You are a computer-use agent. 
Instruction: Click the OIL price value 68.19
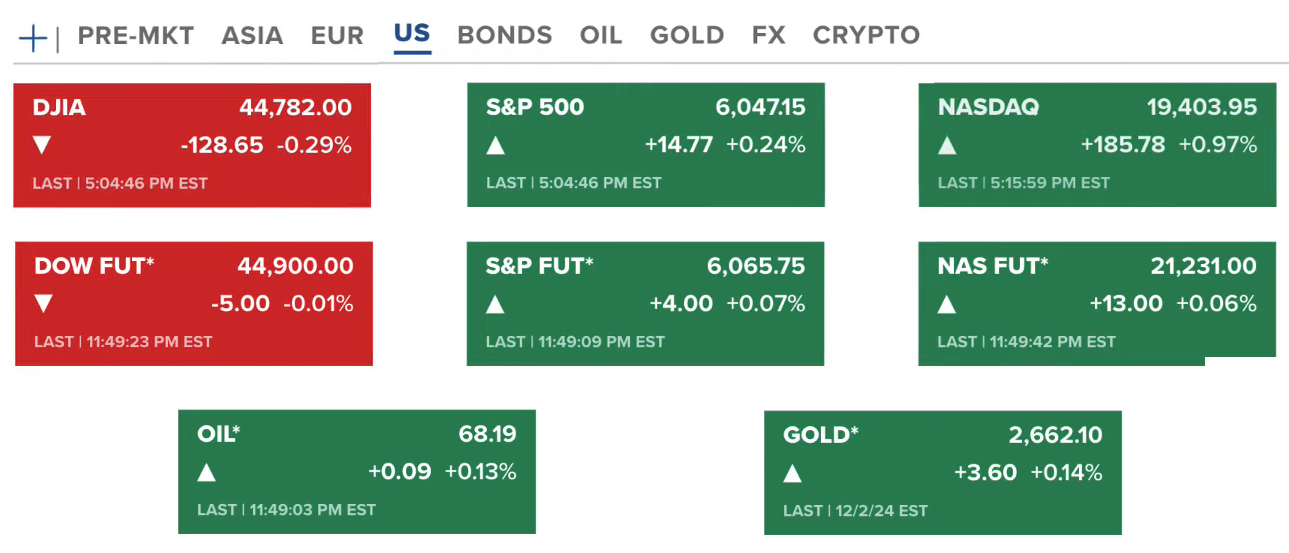coord(488,435)
